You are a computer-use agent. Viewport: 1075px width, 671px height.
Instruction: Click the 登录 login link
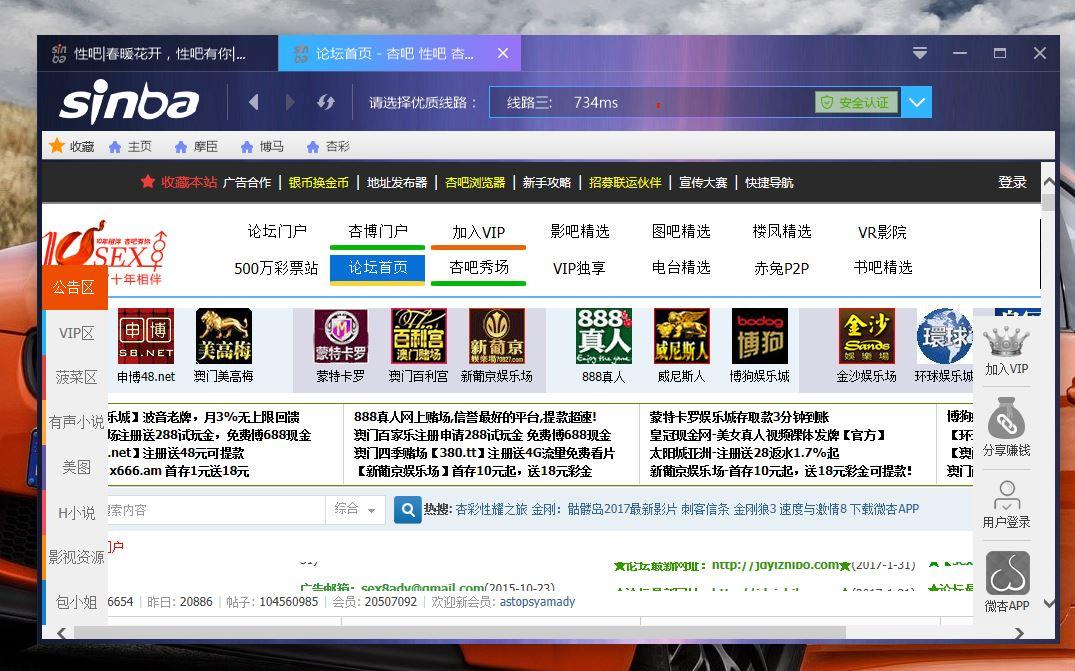[1012, 182]
